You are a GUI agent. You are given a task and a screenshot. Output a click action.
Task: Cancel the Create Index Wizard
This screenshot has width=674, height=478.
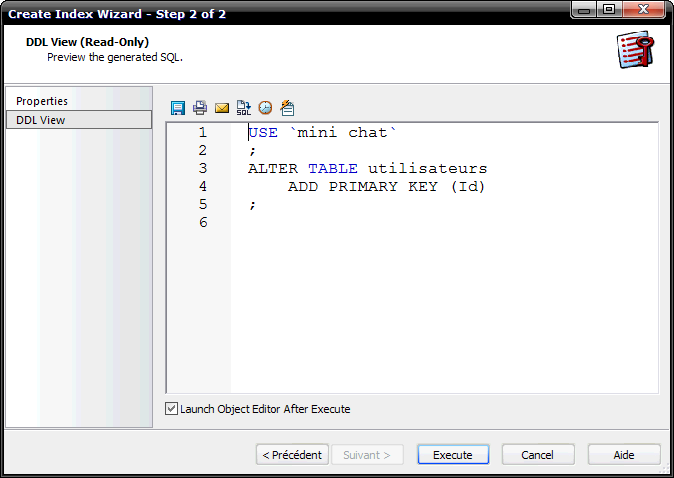click(x=537, y=455)
